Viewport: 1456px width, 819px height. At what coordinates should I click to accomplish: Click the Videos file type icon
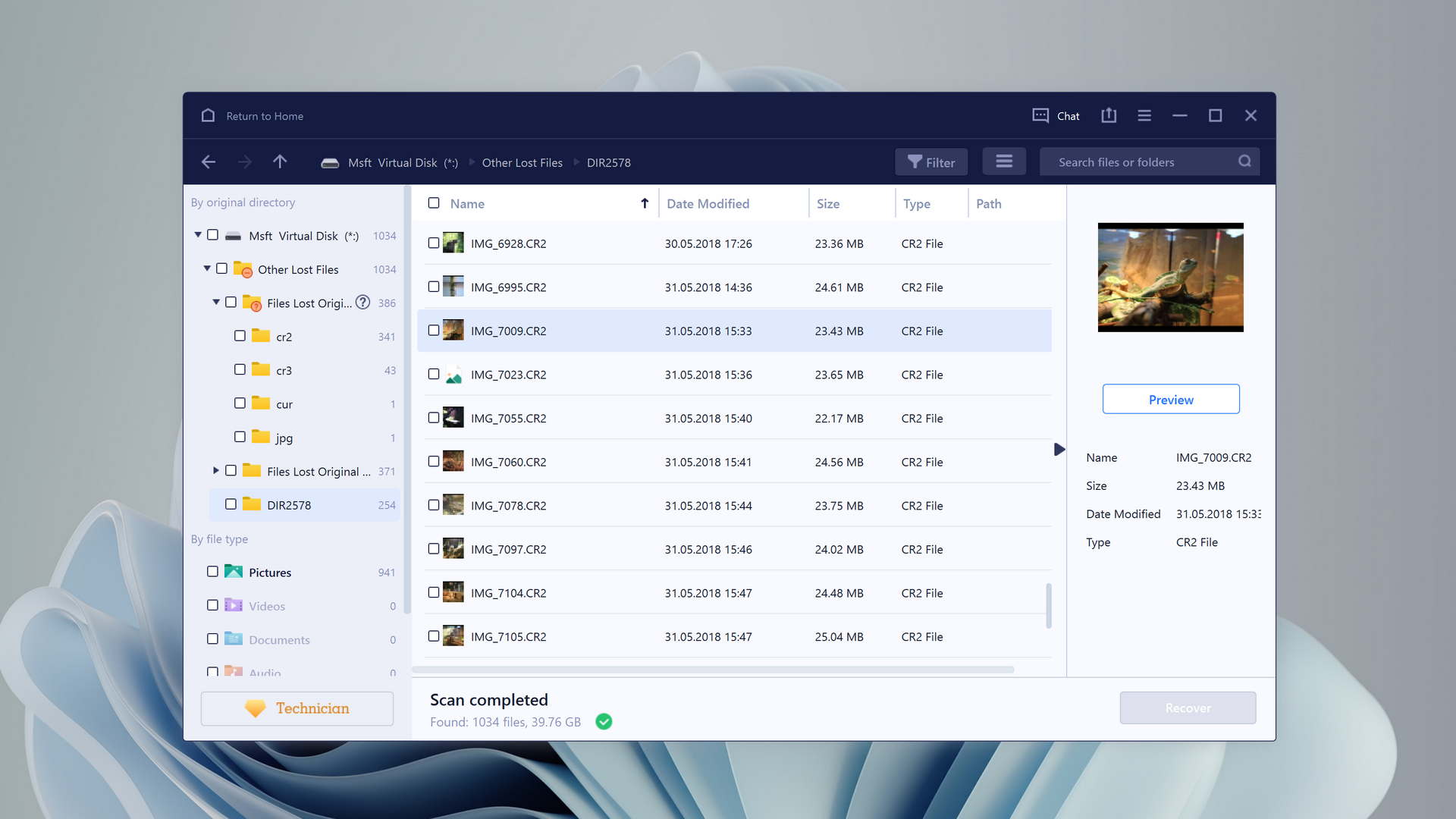[234, 605]
